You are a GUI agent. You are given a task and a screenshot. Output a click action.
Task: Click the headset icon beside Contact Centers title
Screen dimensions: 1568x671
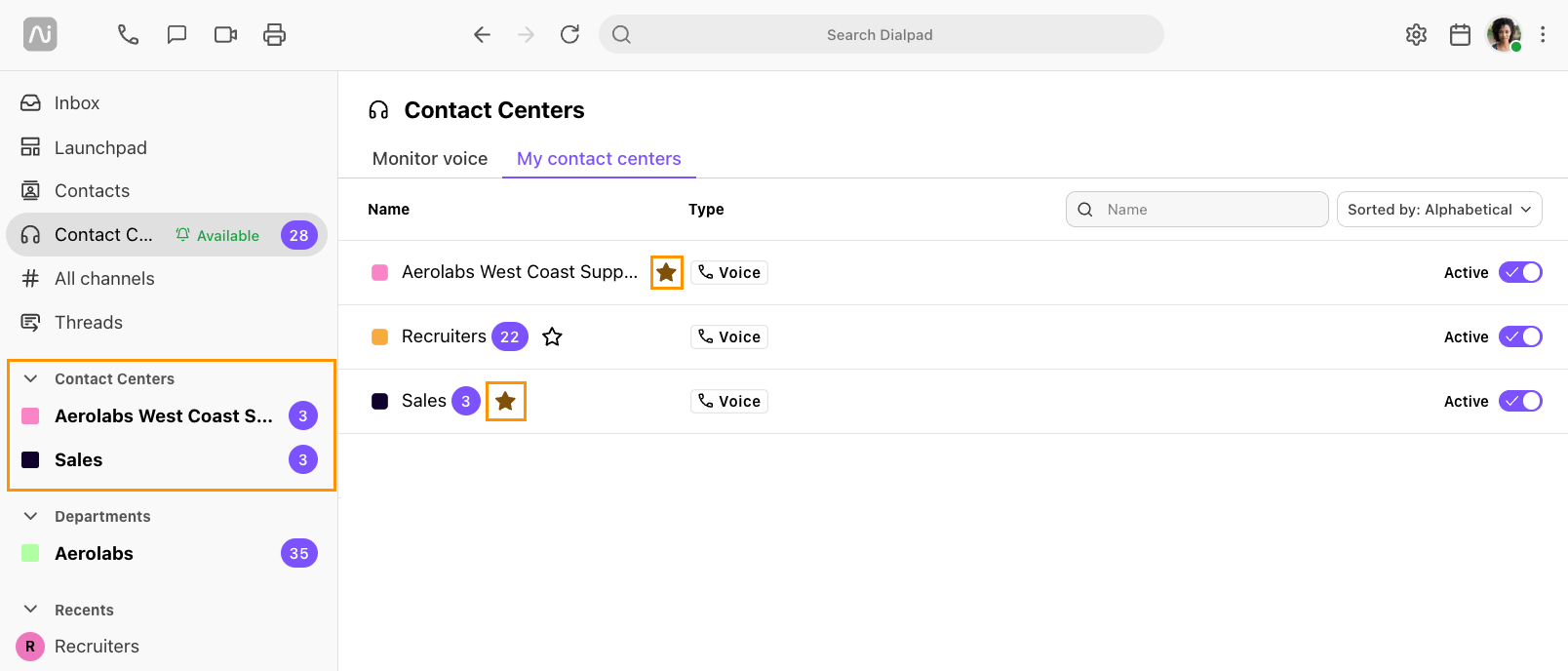(378, 110)
